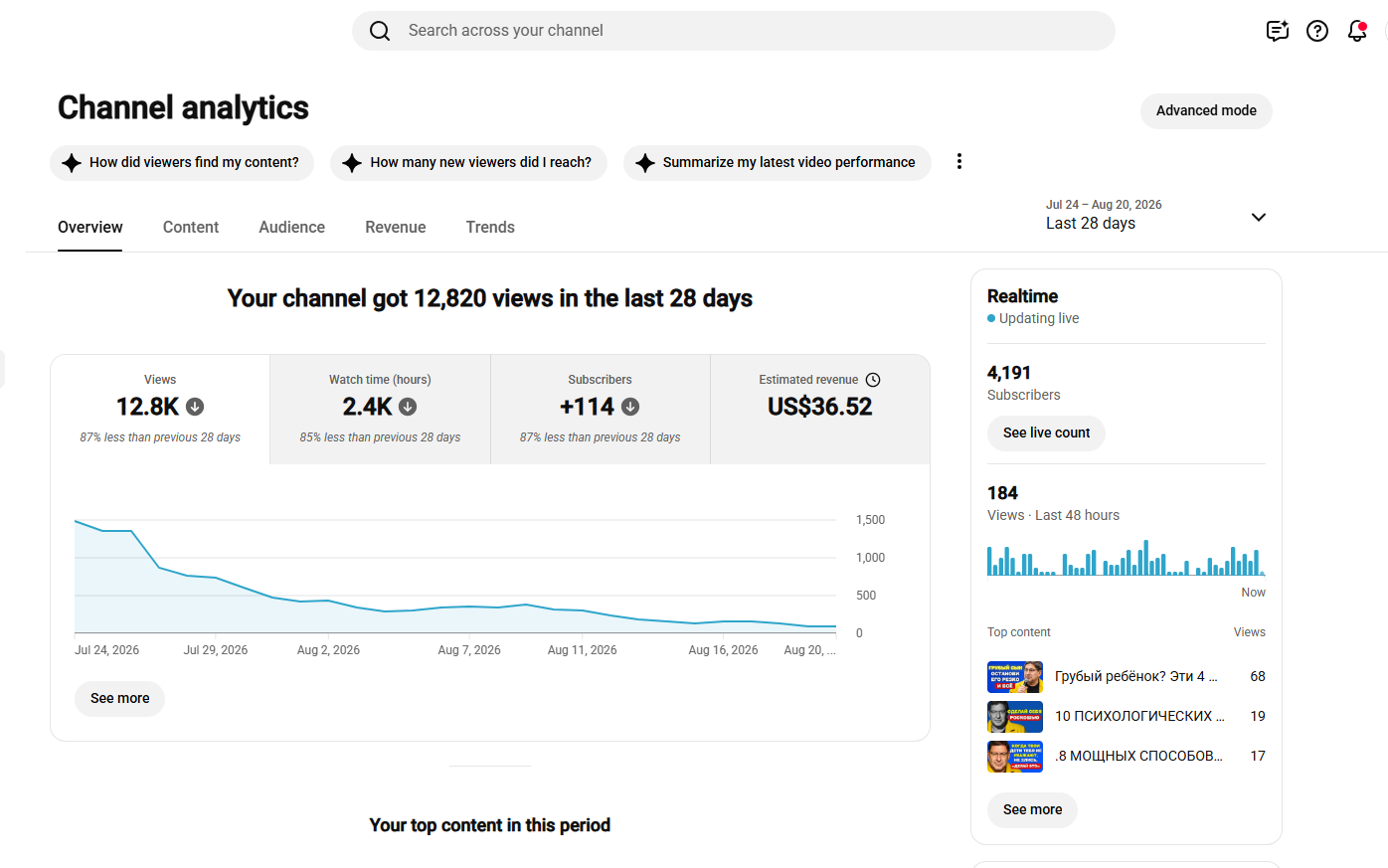This screenshot has width=1388, height=868.
Task: Click the down-arrow icon next to +114 subscribers
Action: (630, 407)
